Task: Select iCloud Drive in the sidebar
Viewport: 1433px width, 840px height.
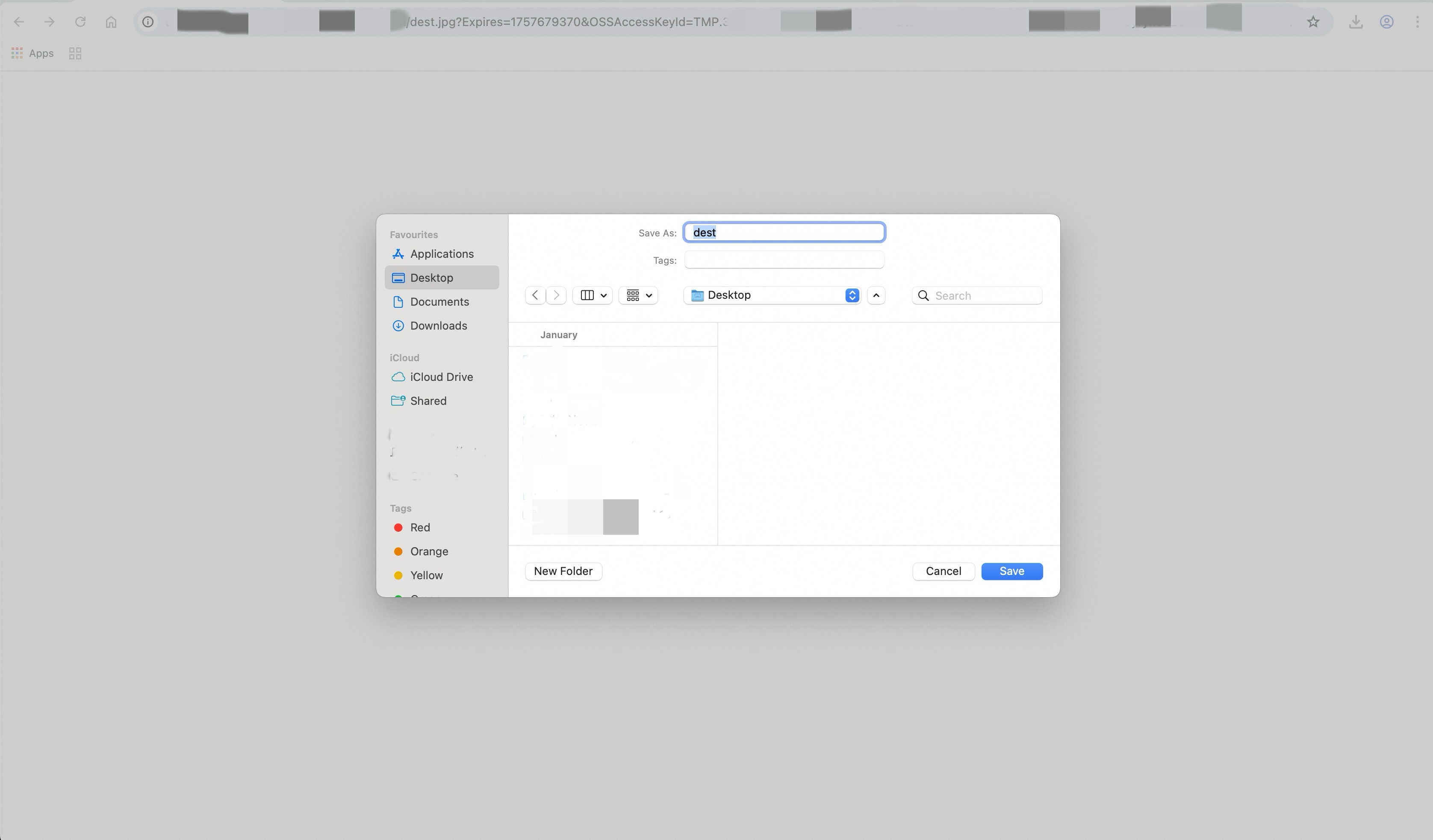Action: (x=441, y=377)
